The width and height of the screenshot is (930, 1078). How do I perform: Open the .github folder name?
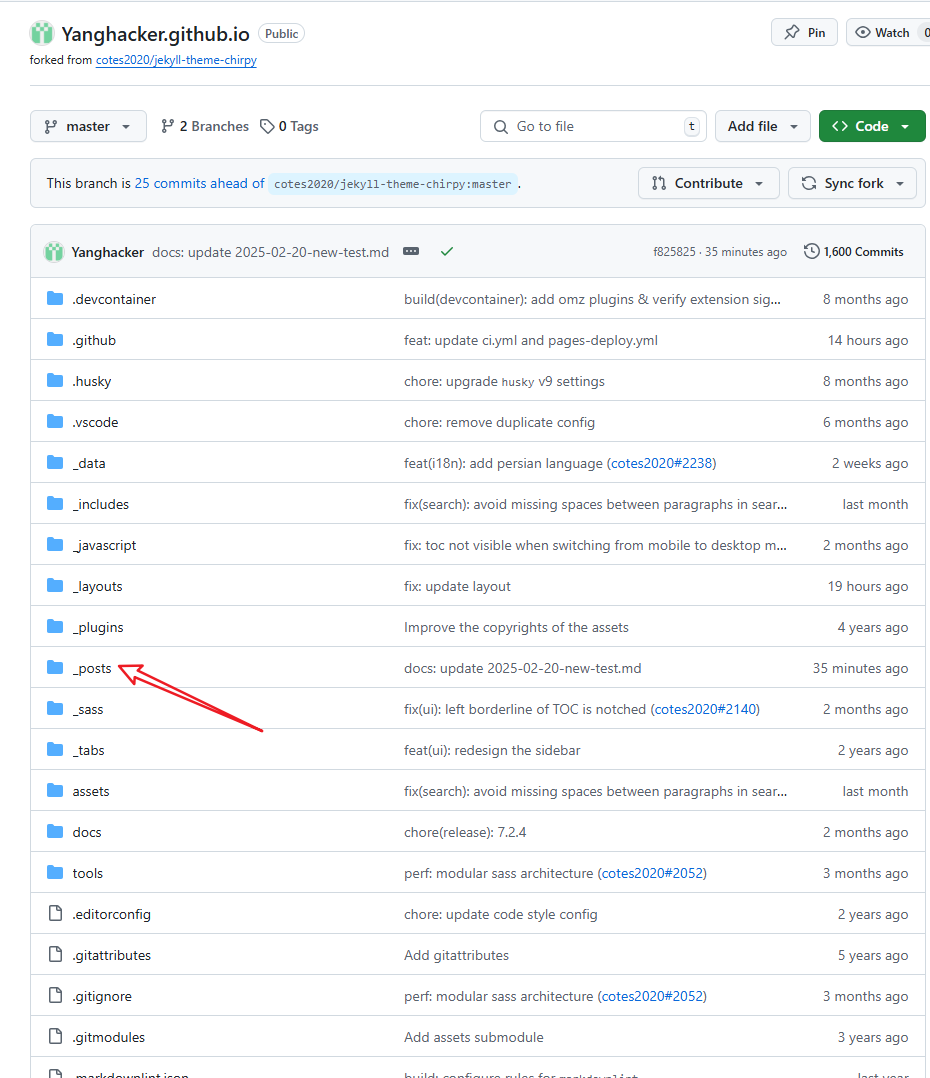94,340
